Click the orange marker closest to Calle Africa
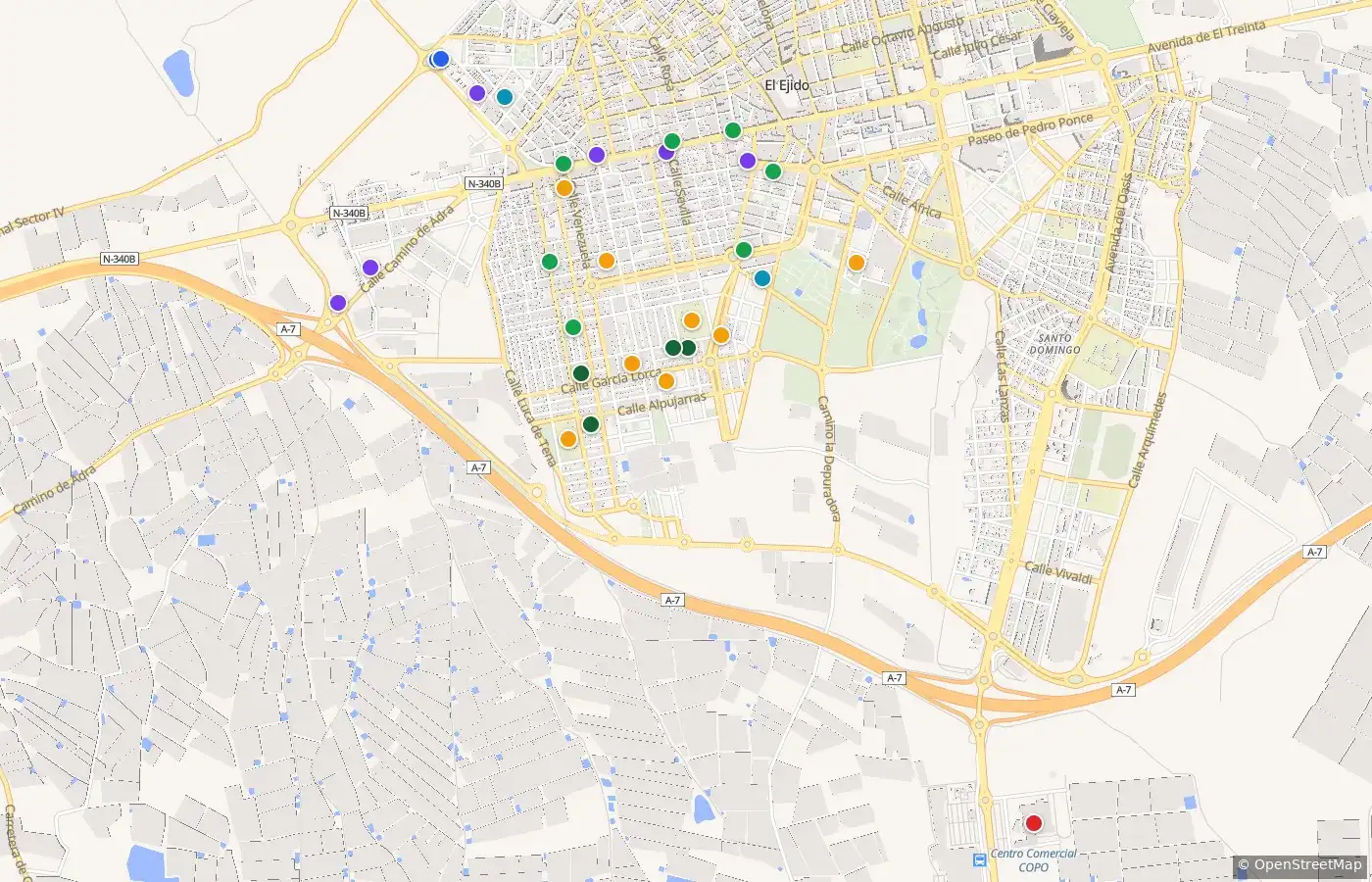The image size is (1372, 882). tap(857, 263)
